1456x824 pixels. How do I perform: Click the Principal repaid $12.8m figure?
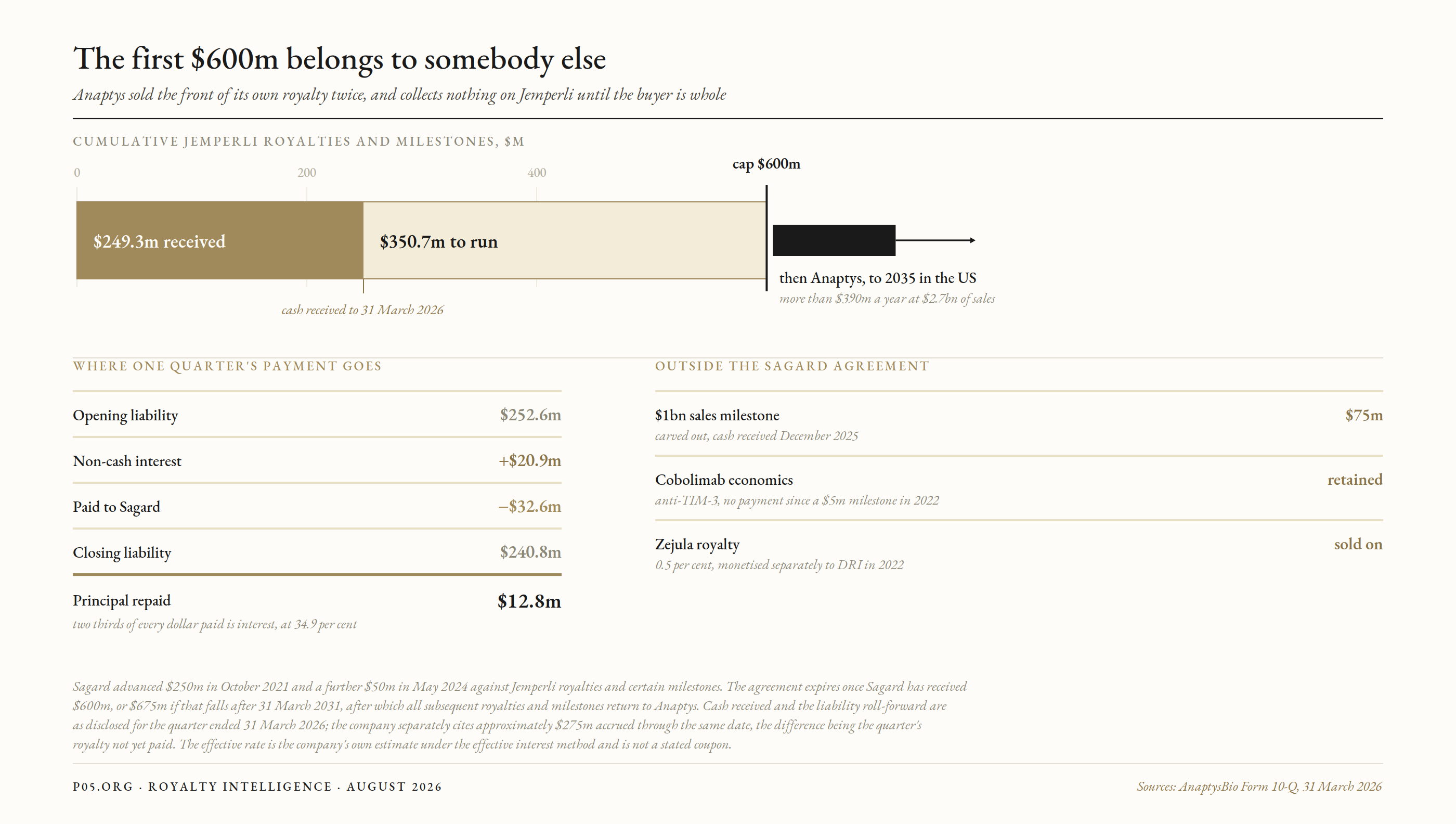point(529,601)
